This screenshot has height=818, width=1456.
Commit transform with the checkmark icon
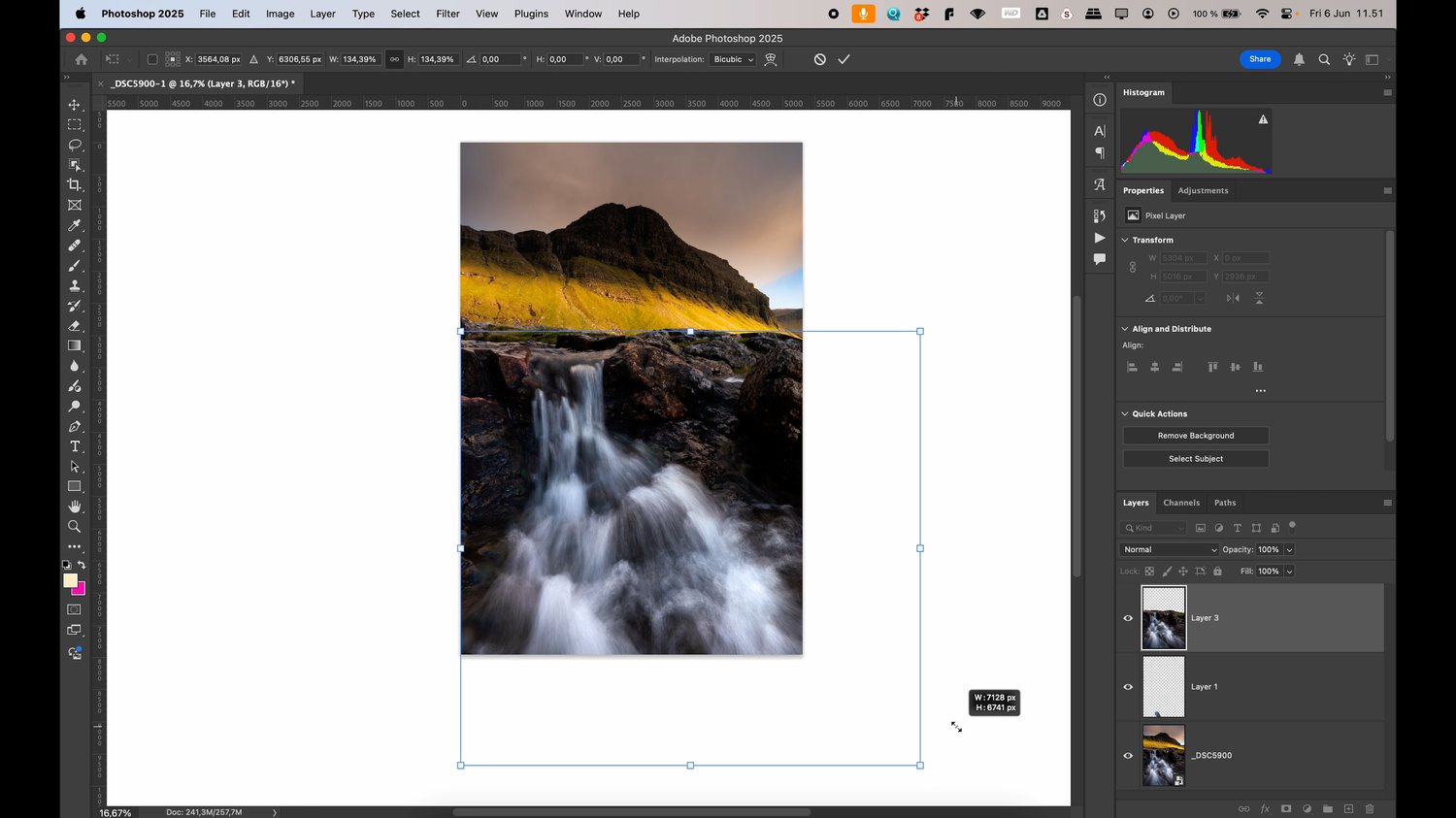tap(844, 59)
